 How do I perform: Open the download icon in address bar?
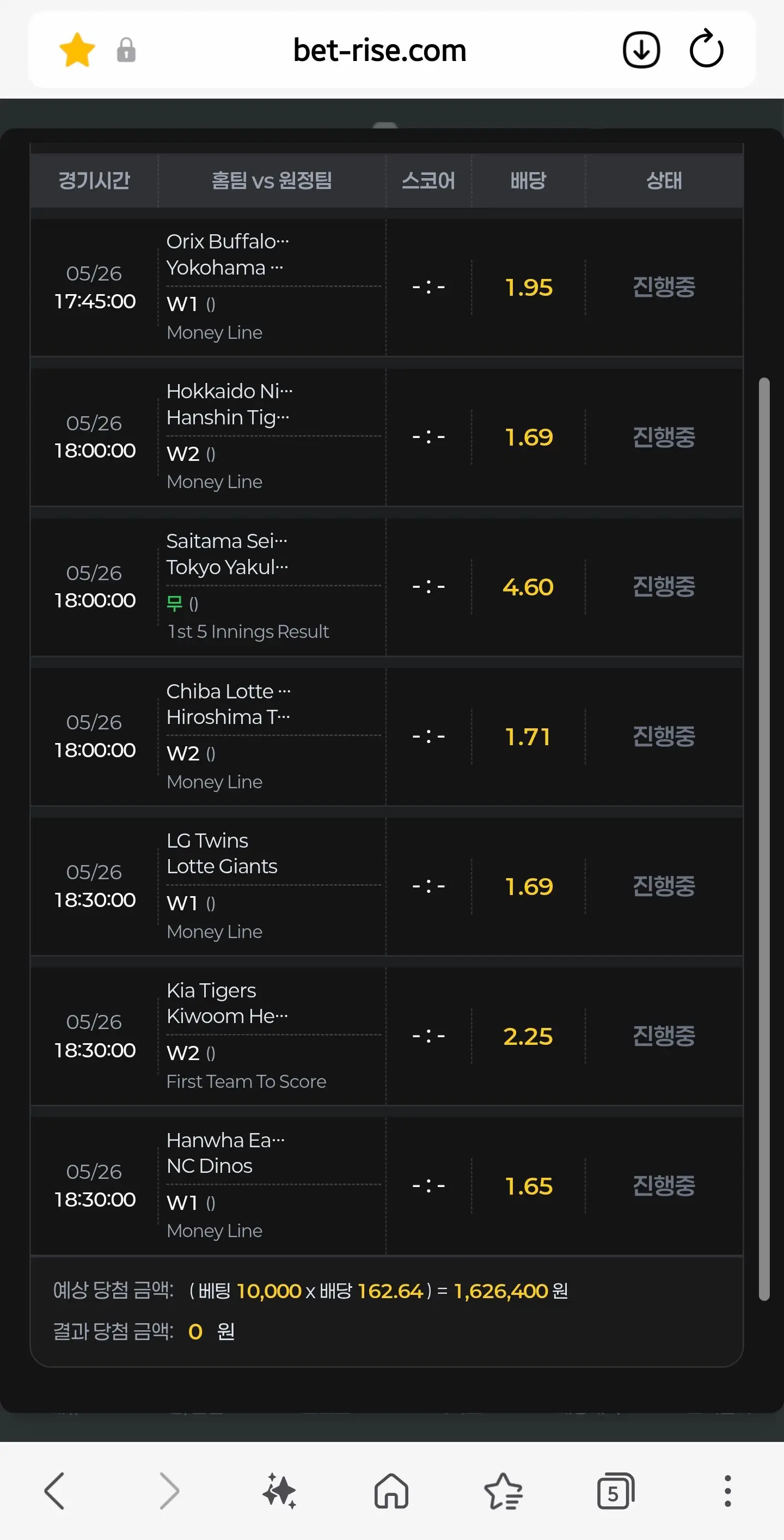click(641, 50)
